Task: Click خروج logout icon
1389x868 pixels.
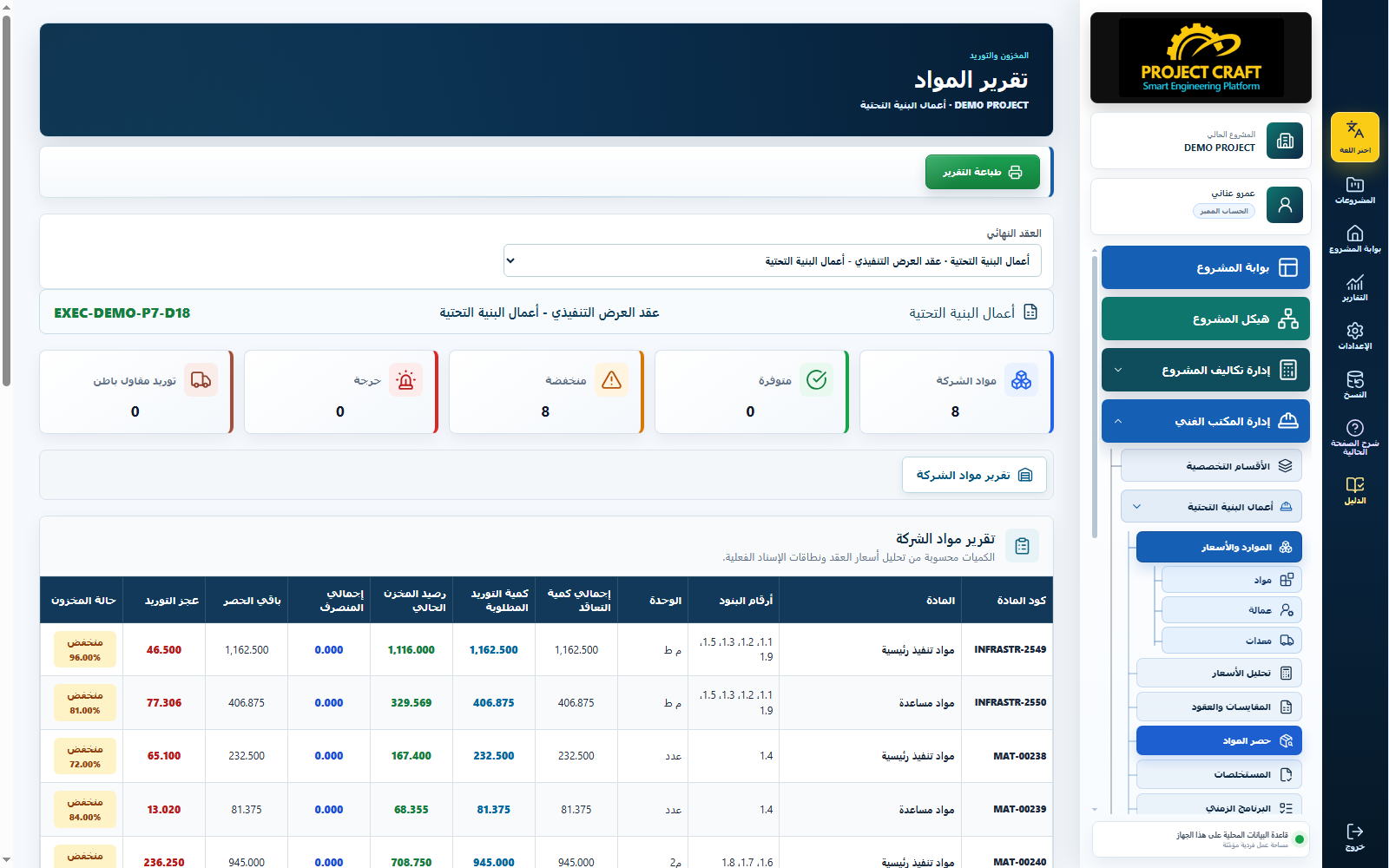Action: 1354,838
